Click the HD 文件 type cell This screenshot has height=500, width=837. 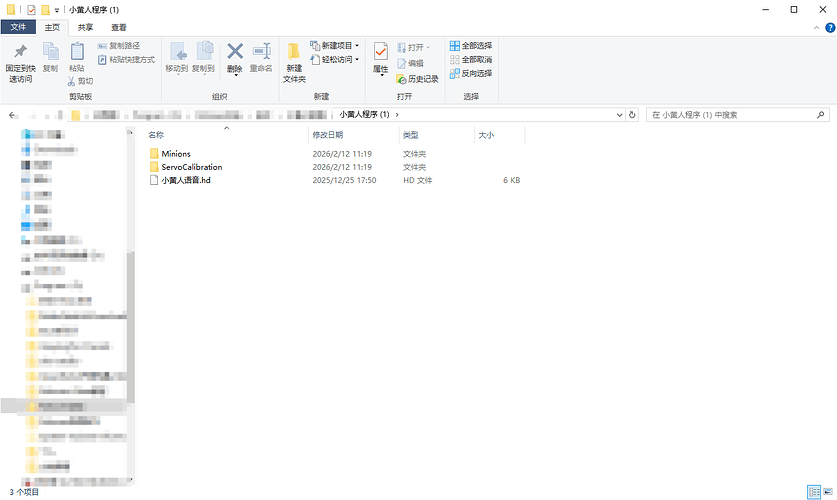point(417,180)
